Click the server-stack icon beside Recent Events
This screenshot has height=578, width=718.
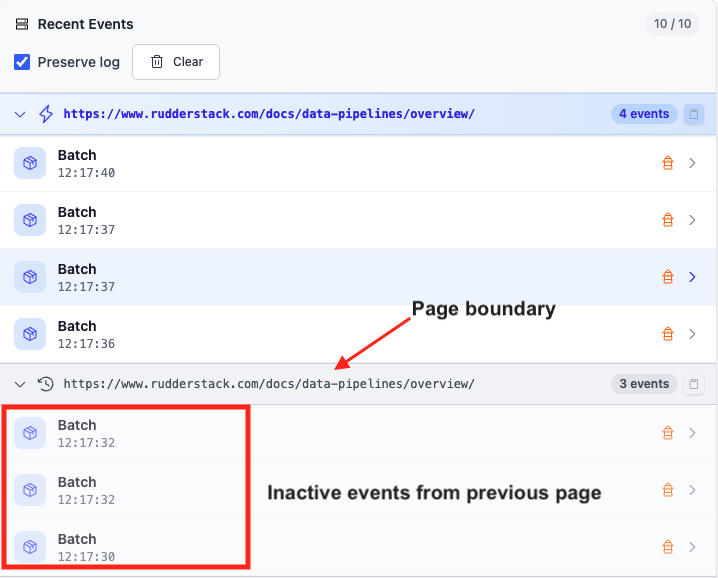coord(22,24)
